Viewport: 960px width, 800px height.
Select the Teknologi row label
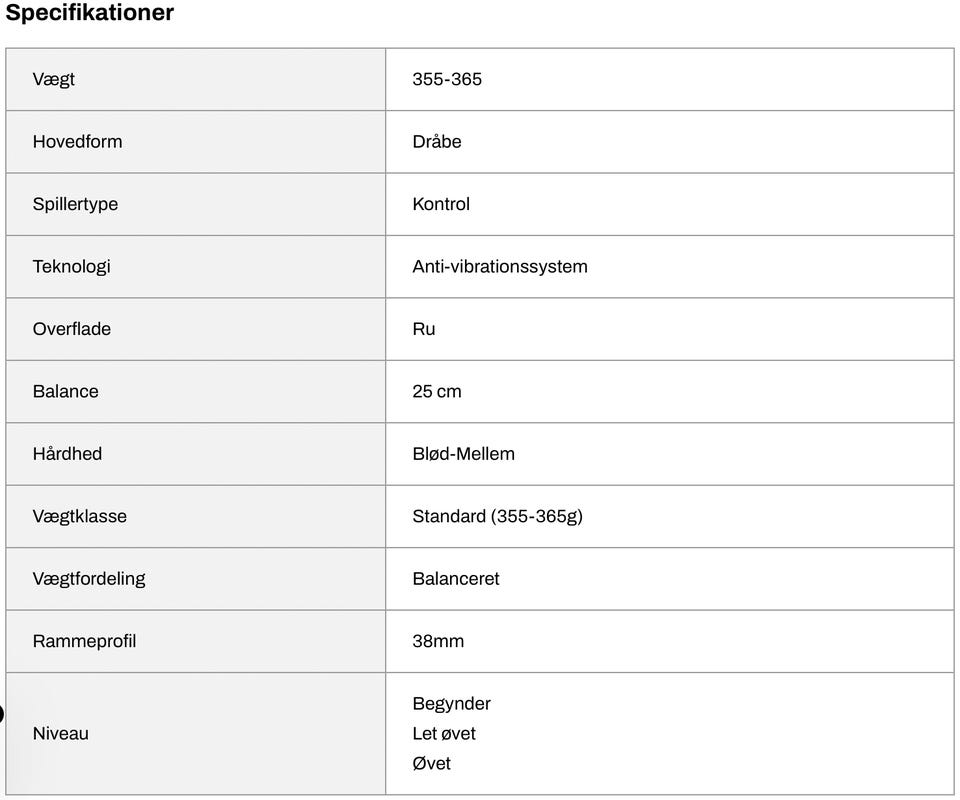click(71, 266)
